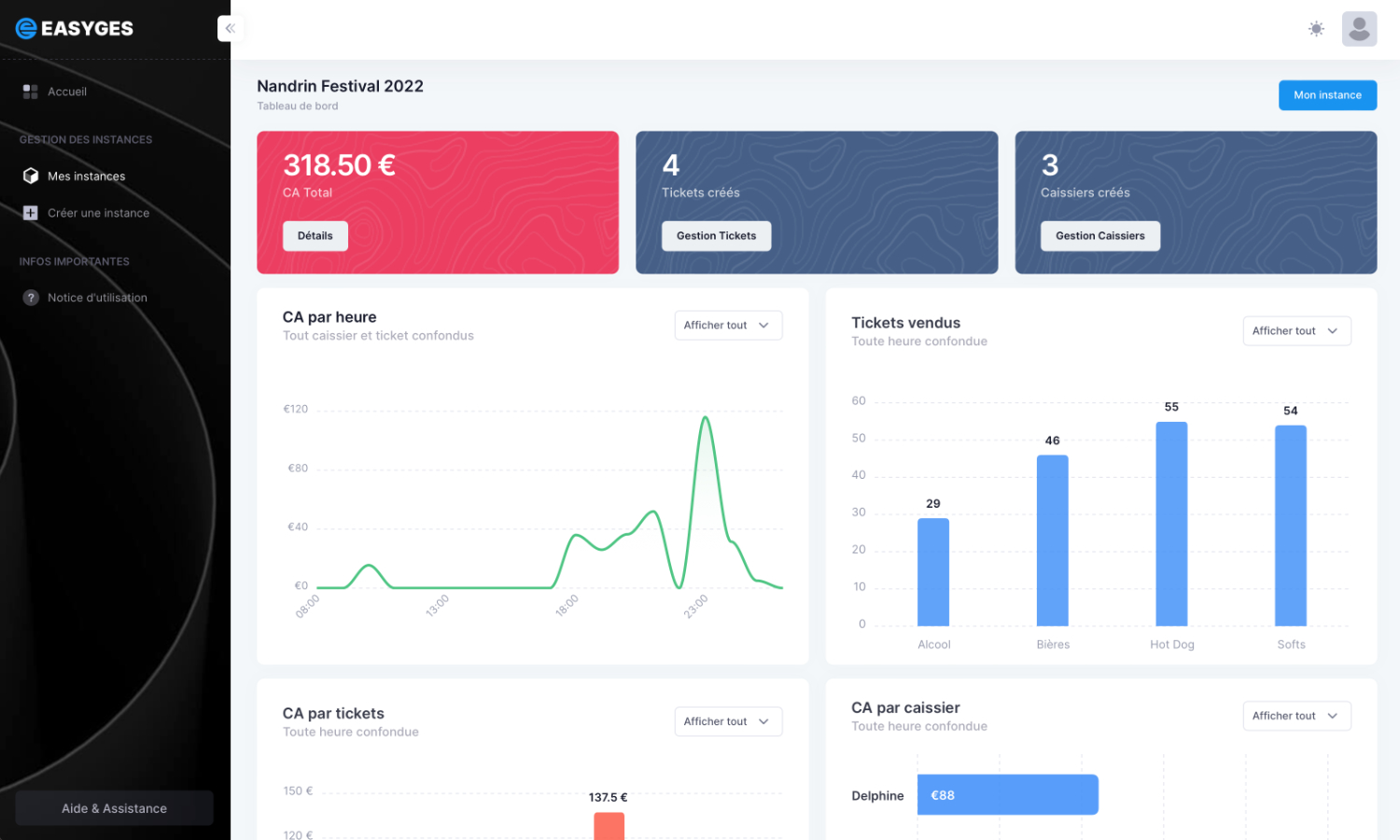Click the red 137.5 € ticket bar

609,826
